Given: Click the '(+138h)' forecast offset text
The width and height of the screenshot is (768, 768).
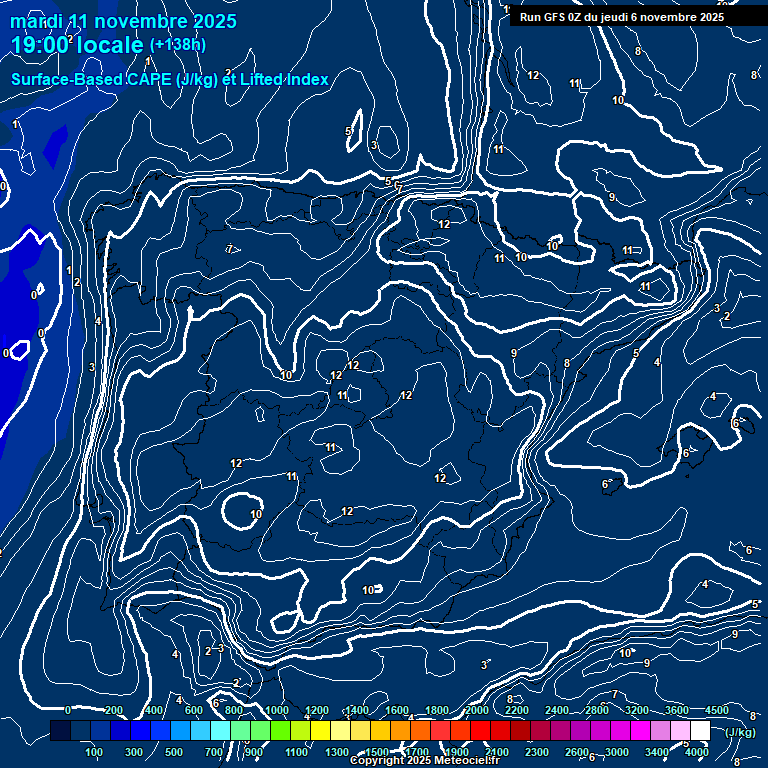Looking at the screenshot, I should tap(177, 45).
